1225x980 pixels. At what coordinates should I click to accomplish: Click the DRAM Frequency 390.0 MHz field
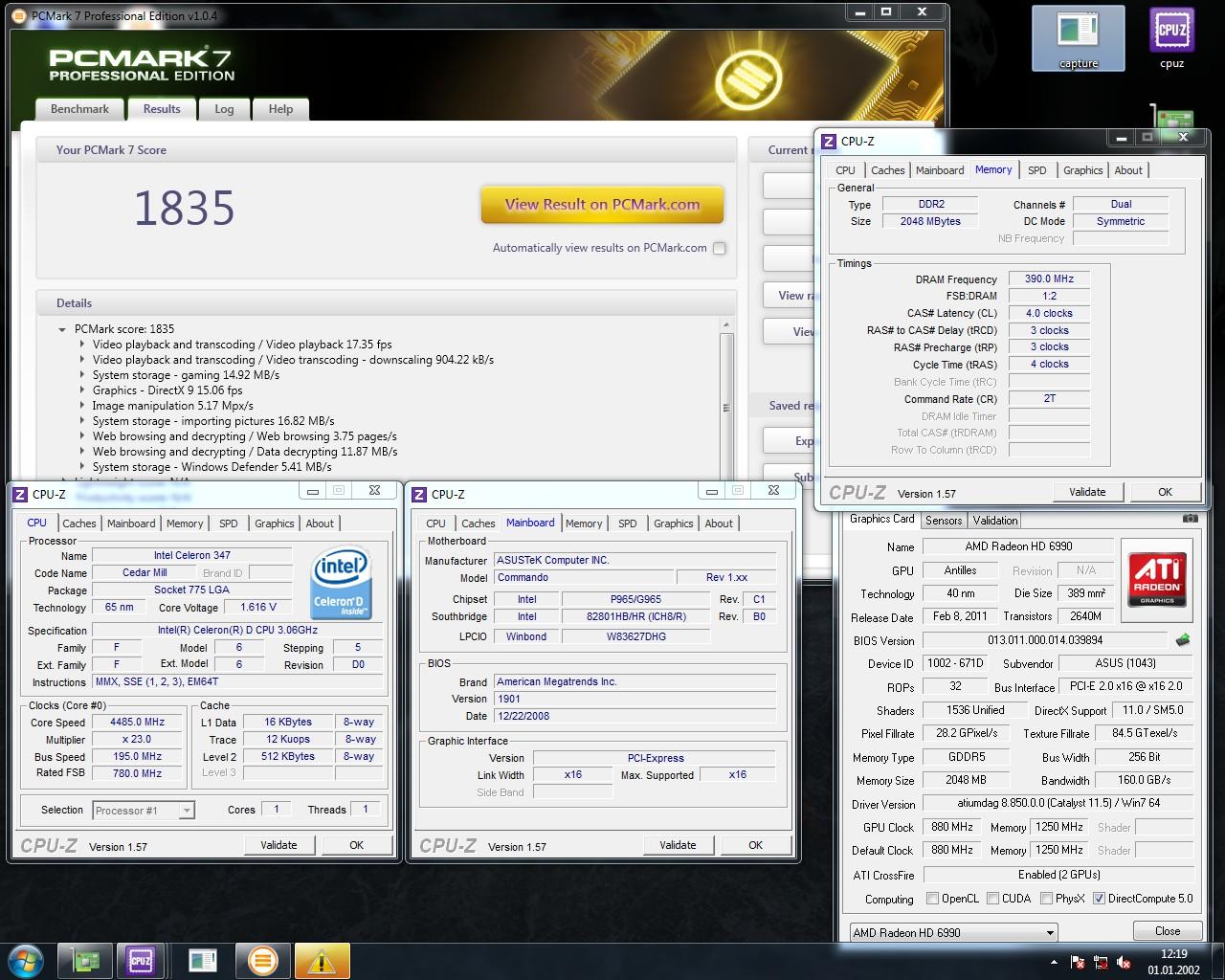[x=1049, y=279]
